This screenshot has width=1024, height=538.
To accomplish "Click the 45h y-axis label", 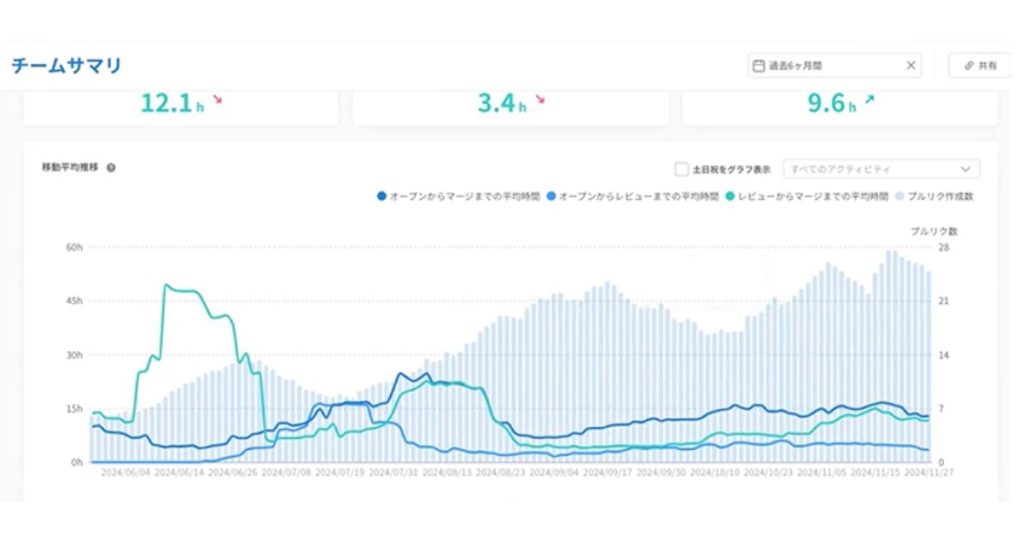I will pyautogui.click(x=74, y=301).
